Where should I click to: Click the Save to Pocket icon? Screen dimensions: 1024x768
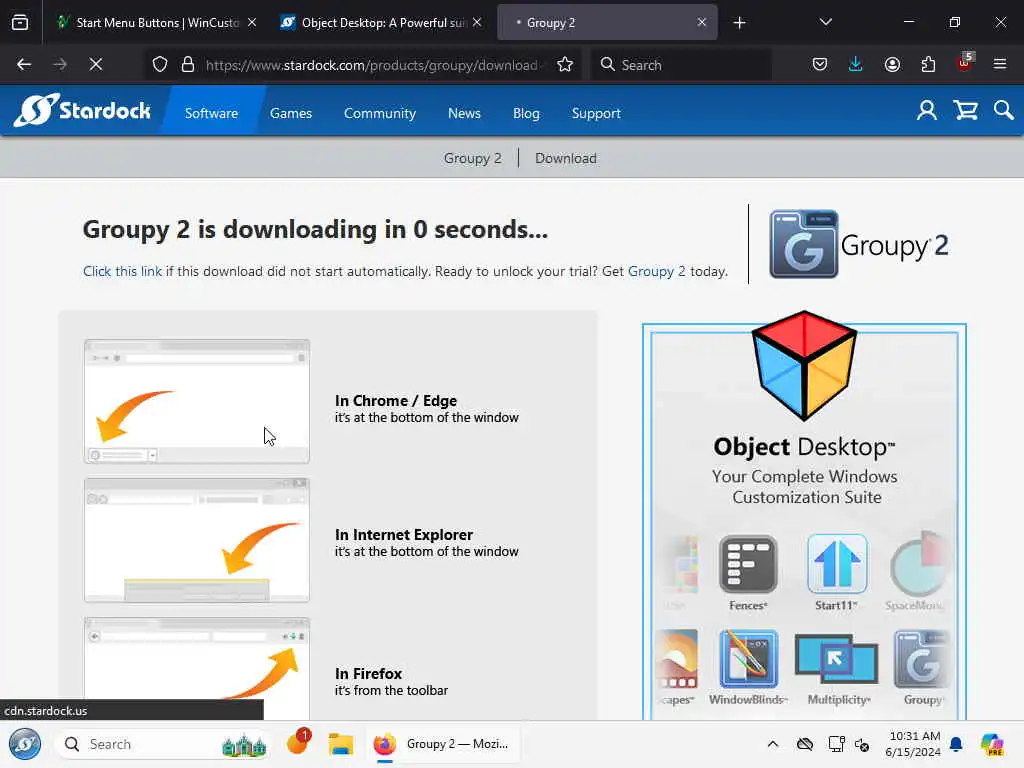(x=820, y=64)
